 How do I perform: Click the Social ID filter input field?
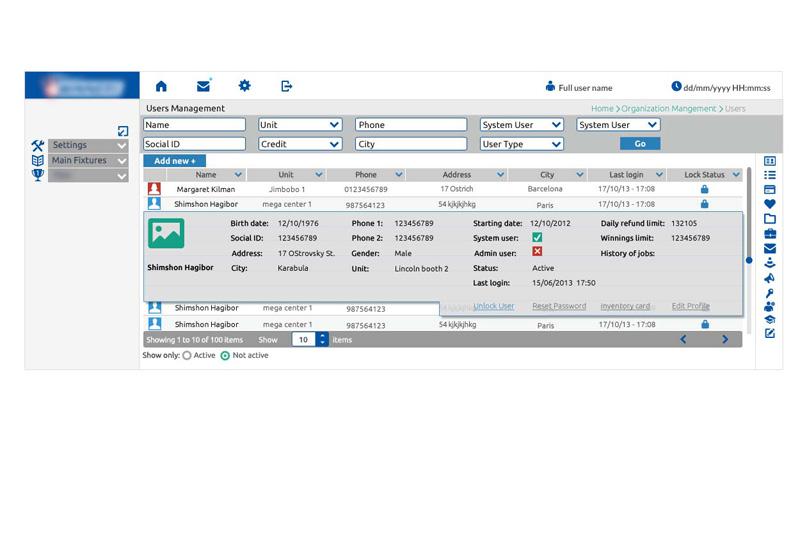click(194, 144)
